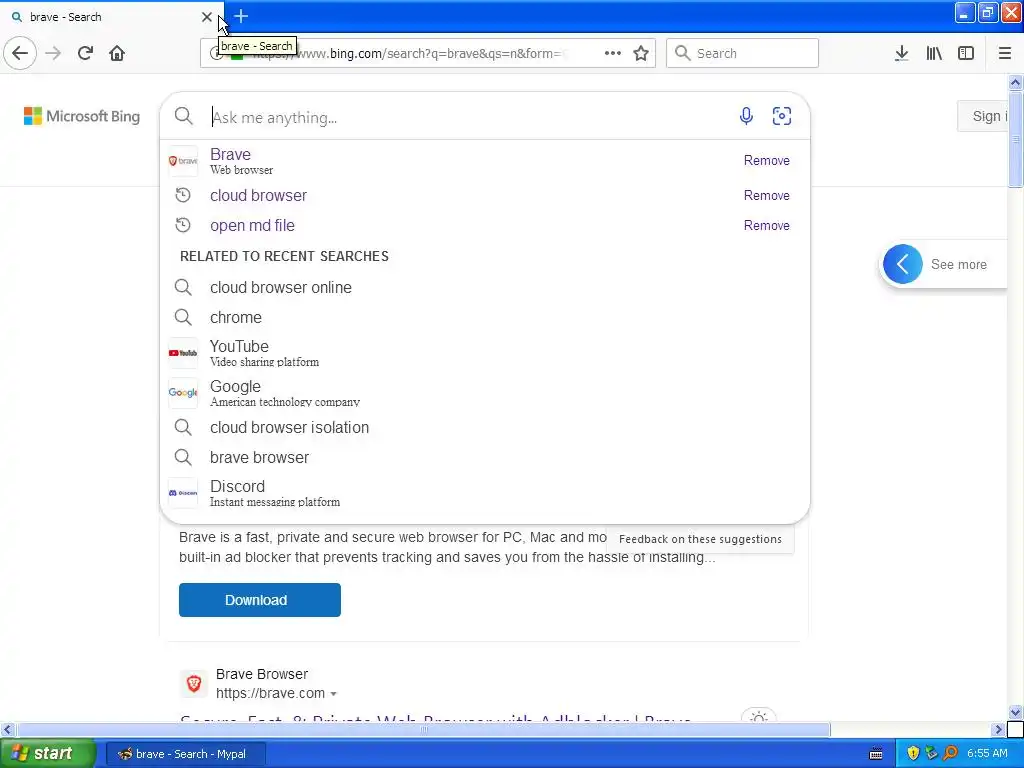Choose the Google suggestion

485,392
